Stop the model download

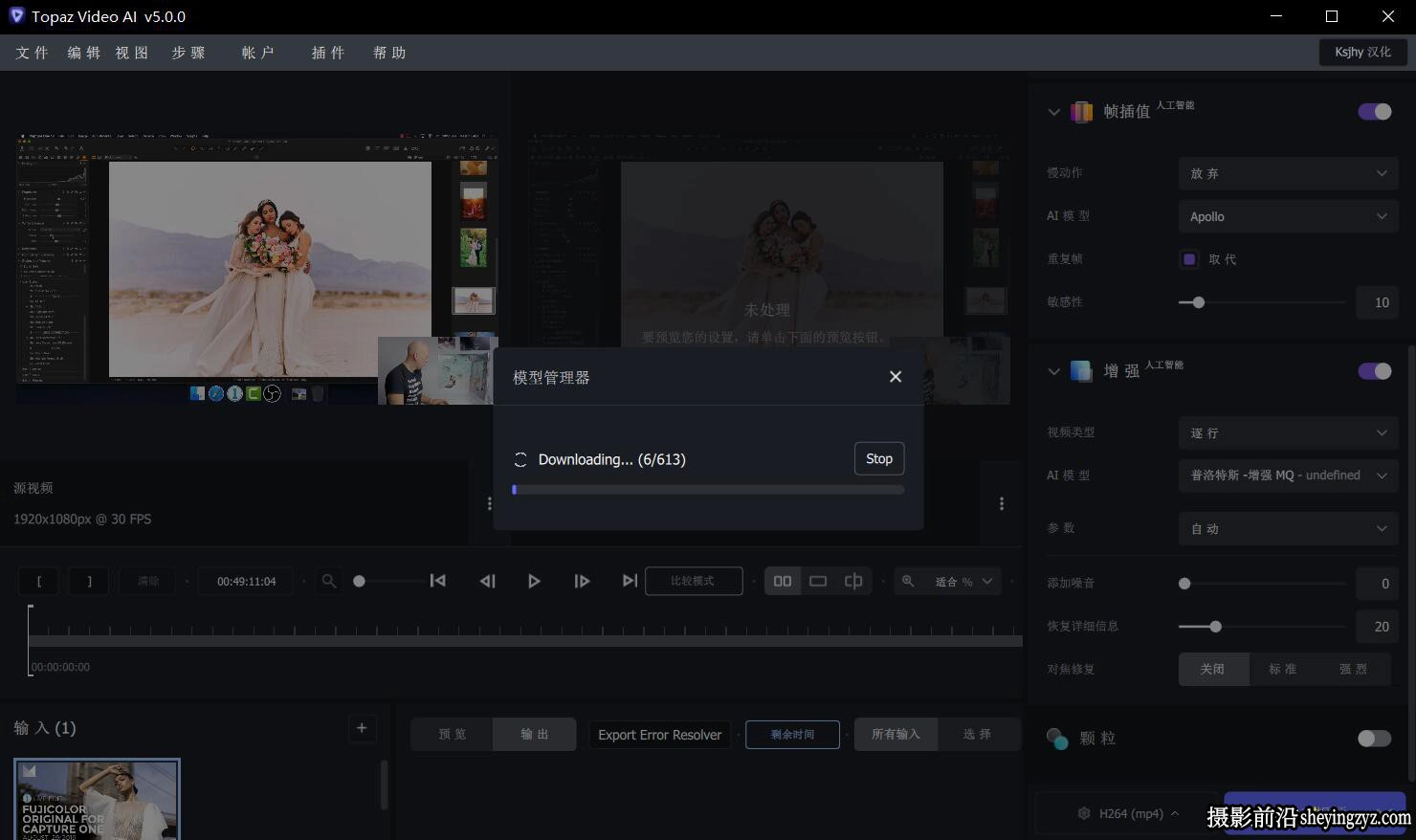[879, 459]
